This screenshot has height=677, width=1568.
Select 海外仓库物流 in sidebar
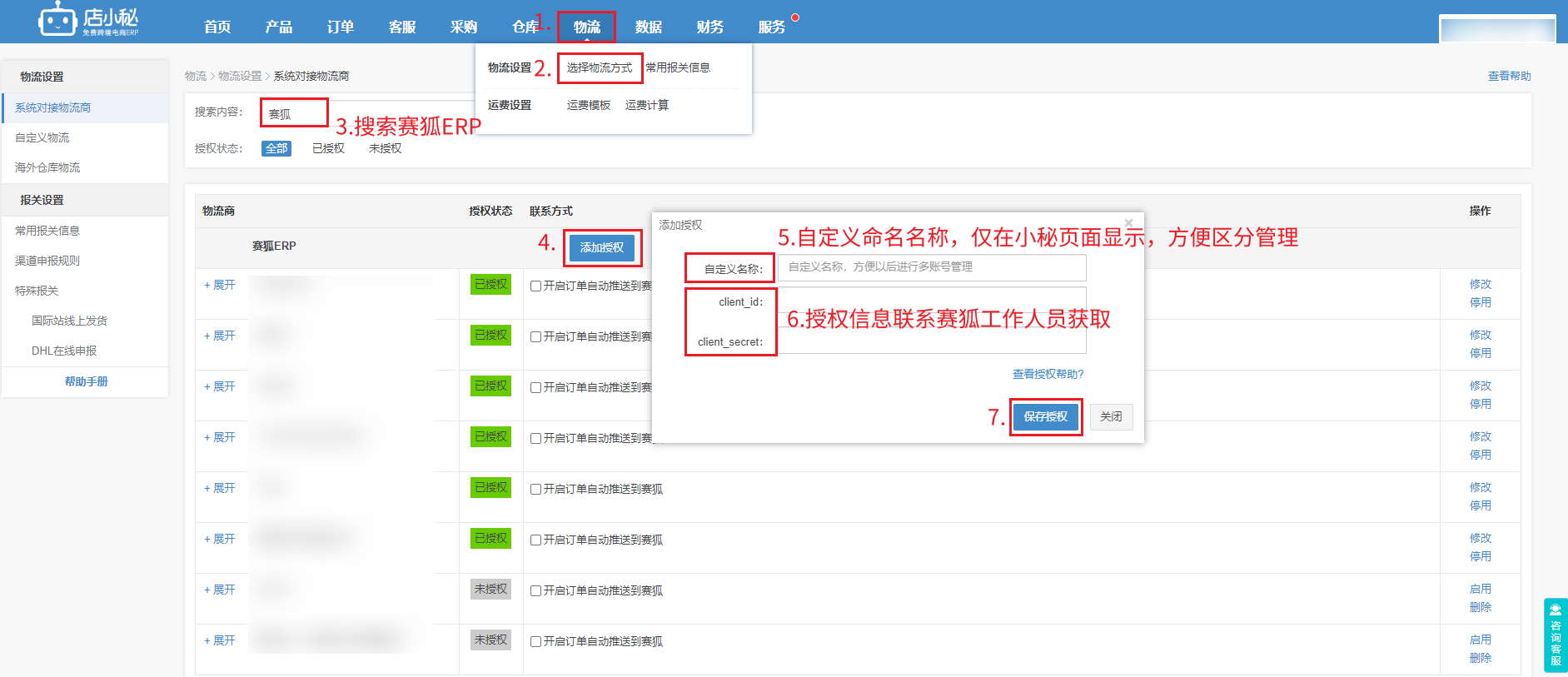(x=85, y=167)
